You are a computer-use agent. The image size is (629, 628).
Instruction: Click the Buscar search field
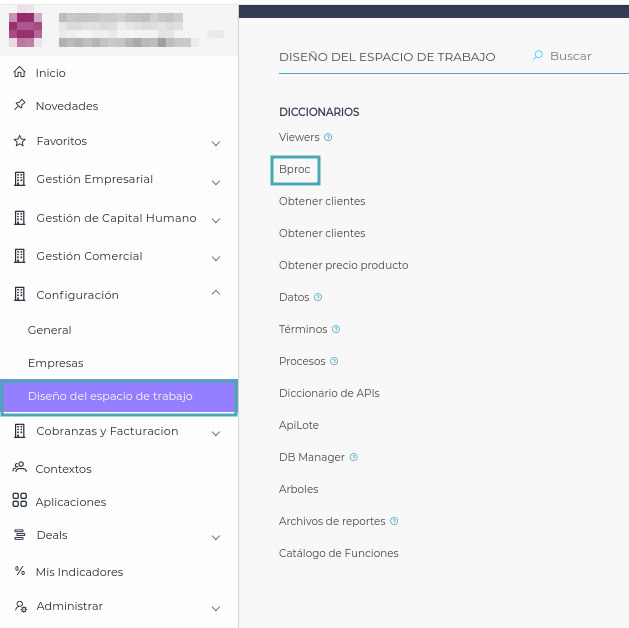tap(575, 56)
